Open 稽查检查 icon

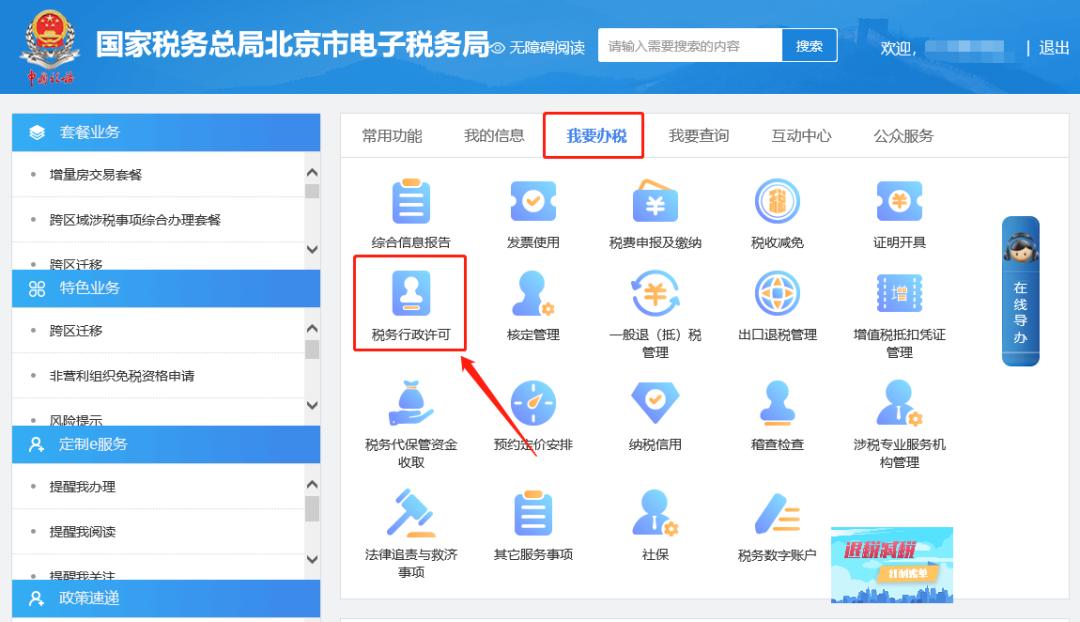(x=777, y=403)
